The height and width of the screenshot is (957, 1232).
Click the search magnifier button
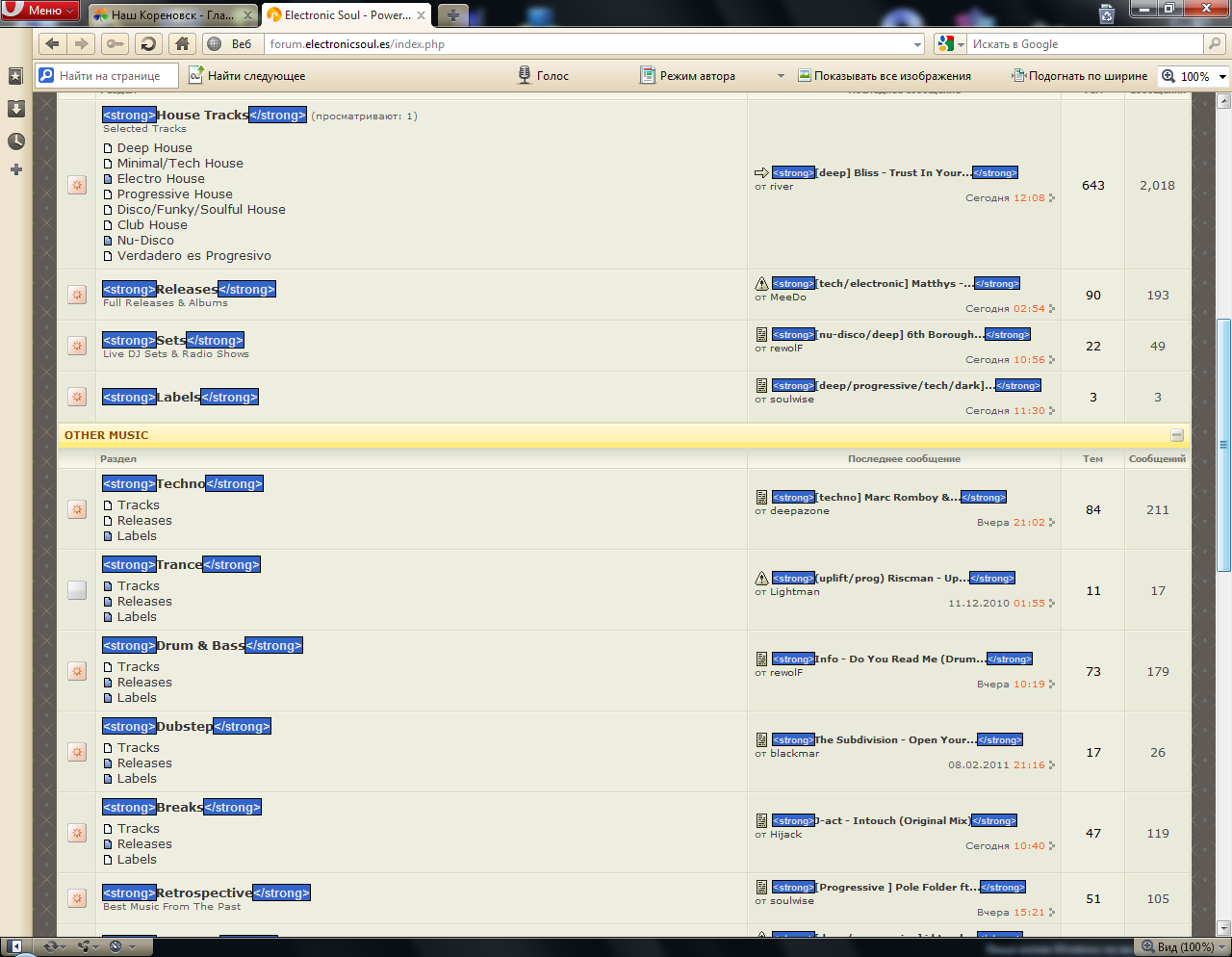(1215, 44)
